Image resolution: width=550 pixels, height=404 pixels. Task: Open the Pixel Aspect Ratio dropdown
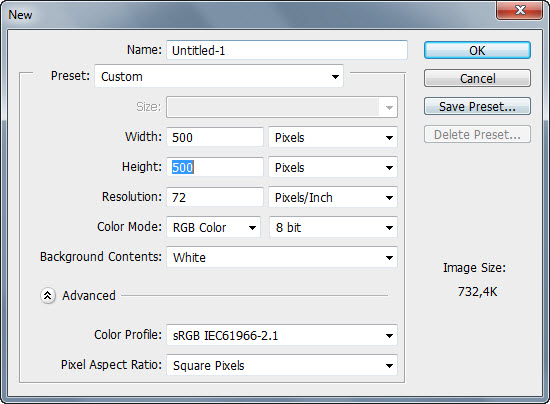282,365
